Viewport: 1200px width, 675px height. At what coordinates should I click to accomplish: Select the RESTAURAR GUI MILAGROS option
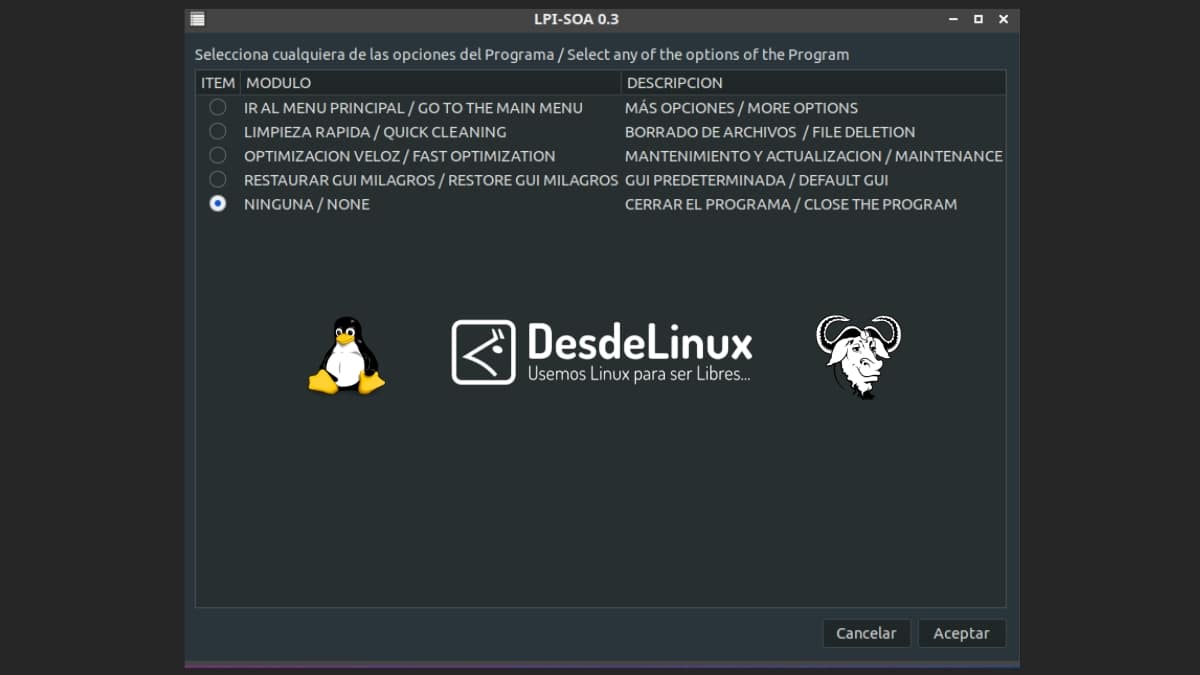[x=218, y=180]
